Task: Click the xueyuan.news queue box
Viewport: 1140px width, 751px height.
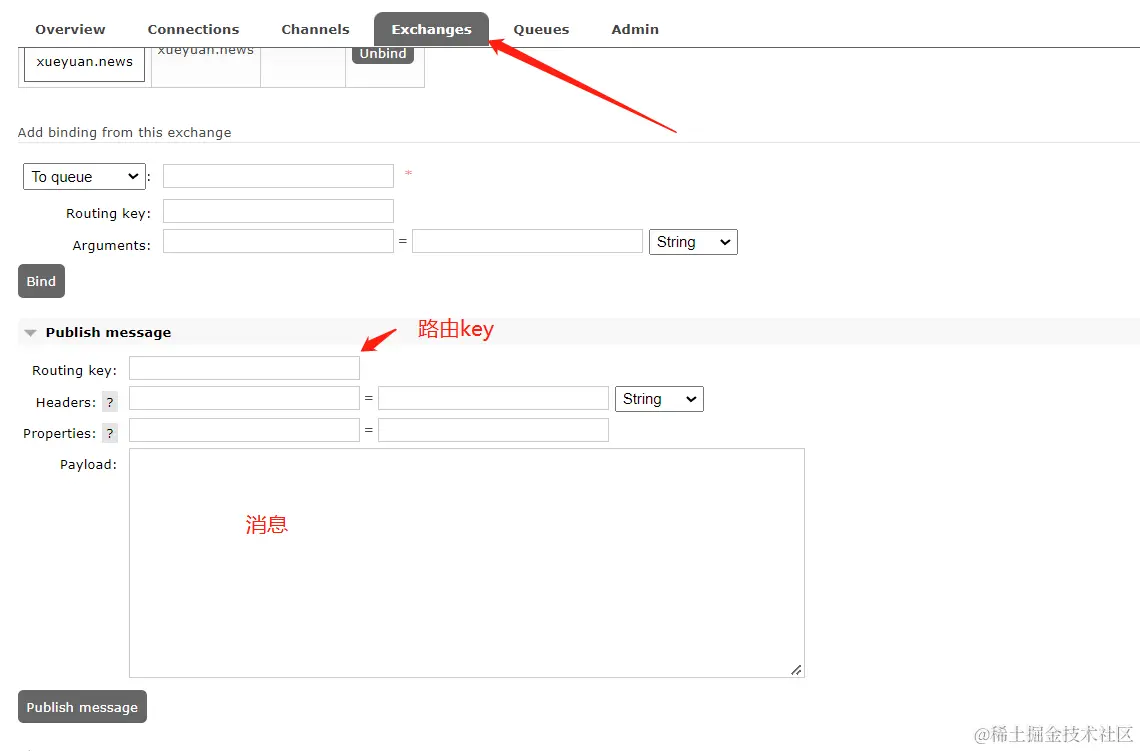Action: pyautogui.click(x=84, y=63)
